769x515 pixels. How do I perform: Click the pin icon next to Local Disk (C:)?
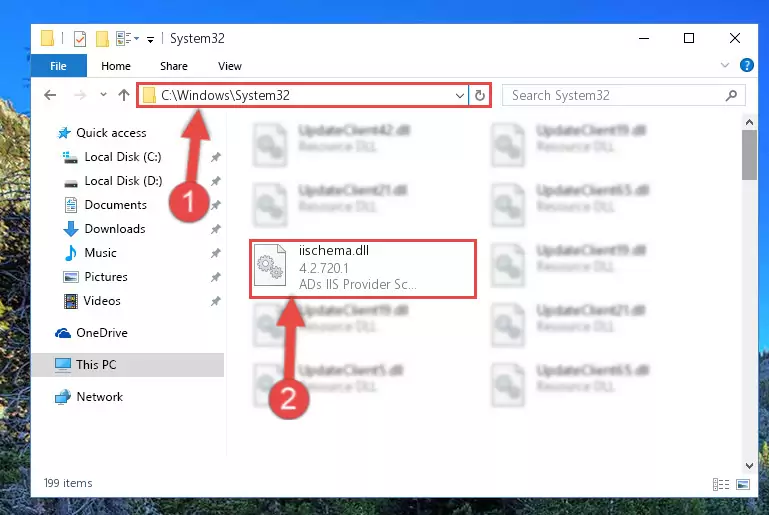point(215,157)
